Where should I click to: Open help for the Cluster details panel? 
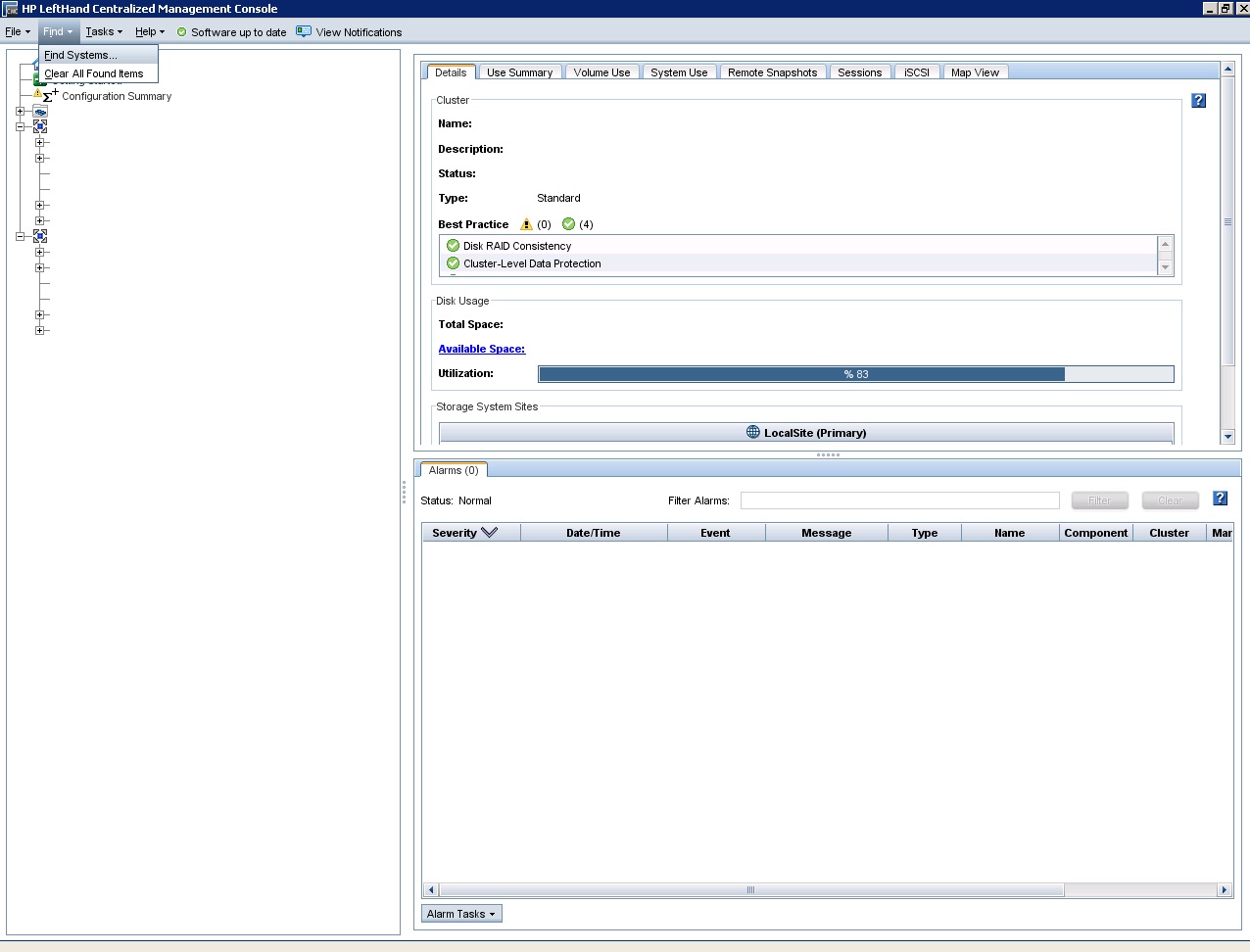point(1198,101)
